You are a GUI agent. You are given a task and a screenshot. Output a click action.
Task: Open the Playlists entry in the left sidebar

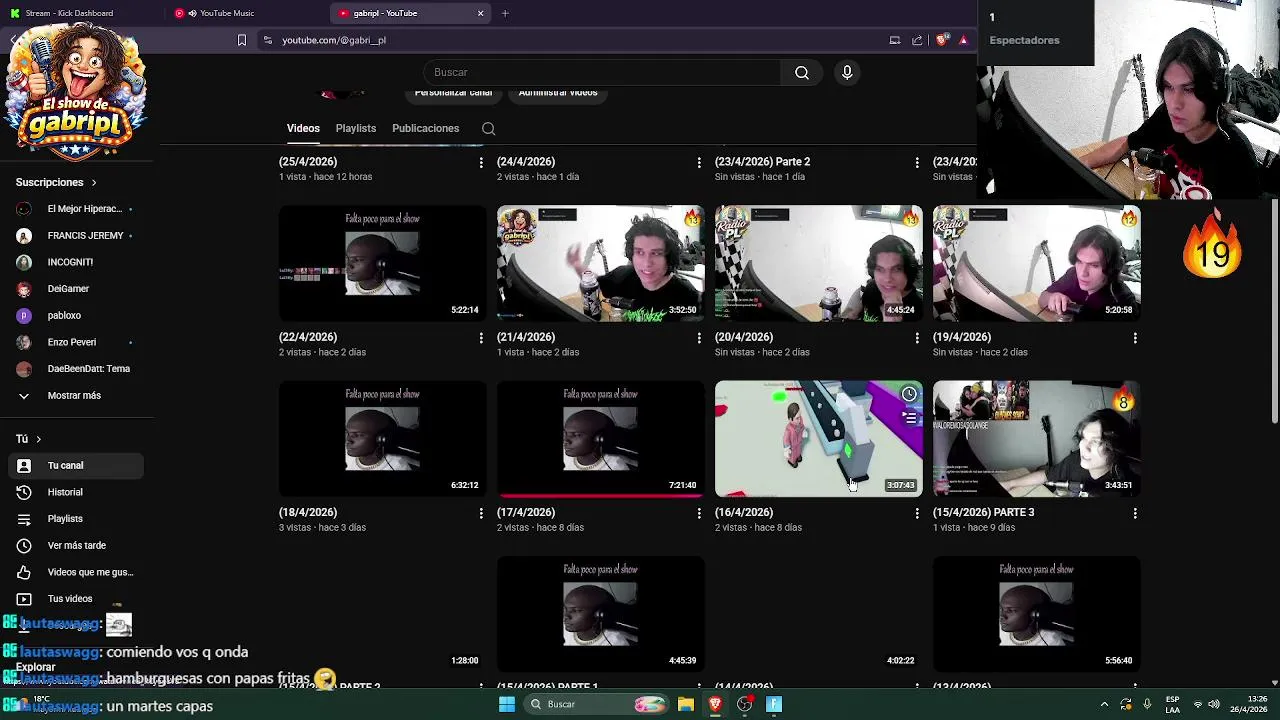(76, 519)
